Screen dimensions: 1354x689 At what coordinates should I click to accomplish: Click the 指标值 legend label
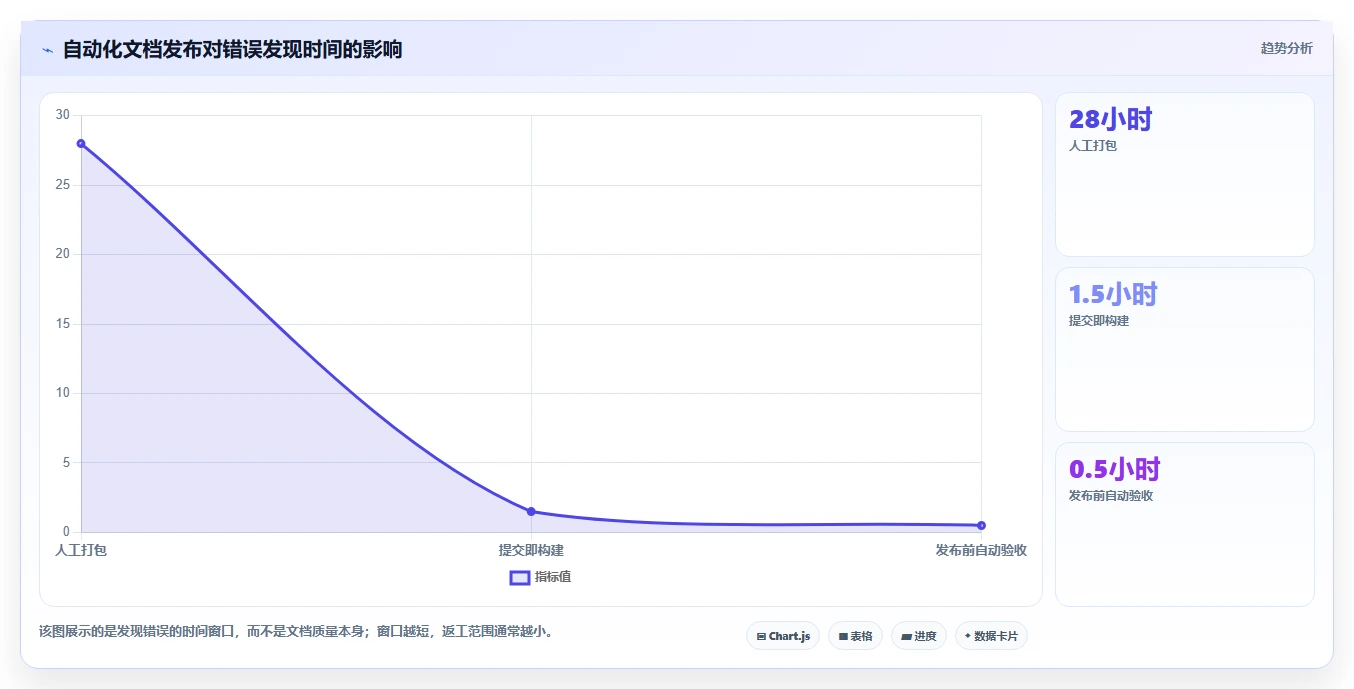(553, 577)
